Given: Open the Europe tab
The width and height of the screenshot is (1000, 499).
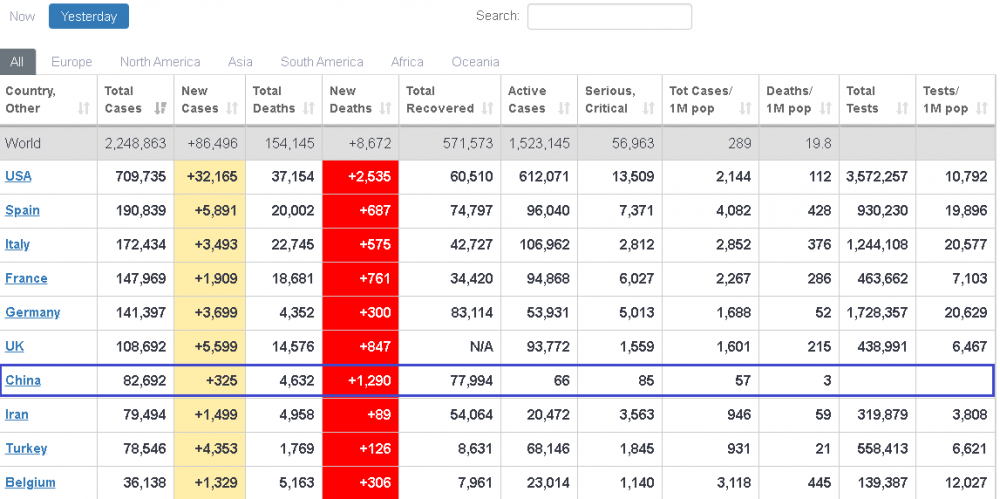Looking at the screenshot, I should pyautogui.click(x=71, y=62).
